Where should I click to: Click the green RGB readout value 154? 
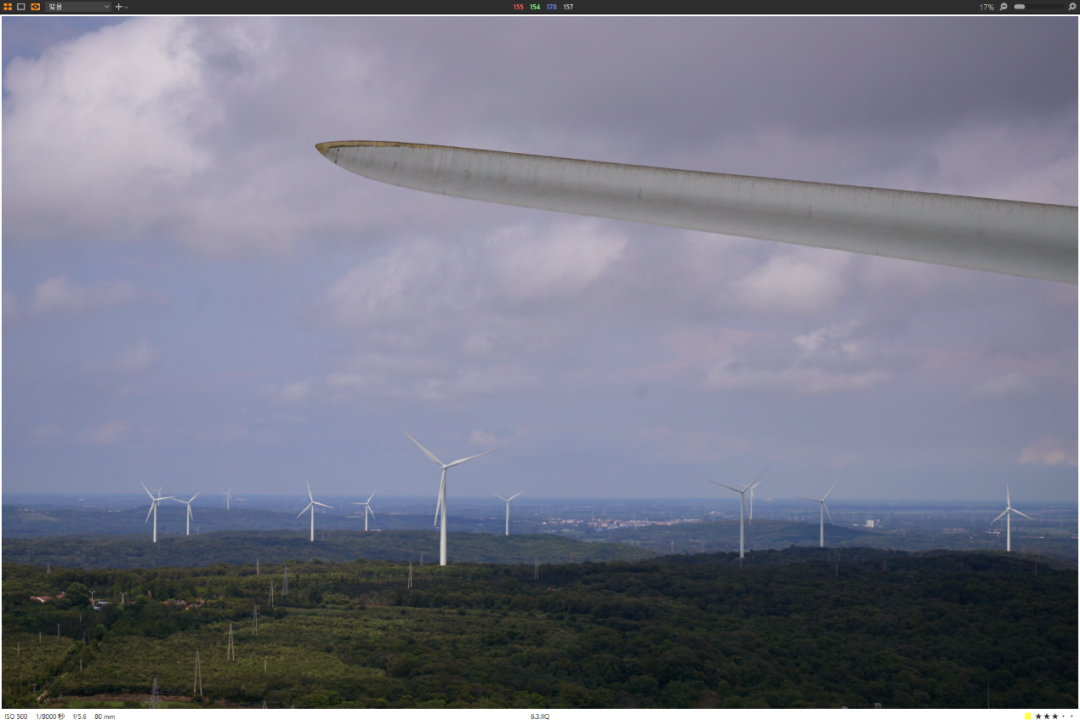pos(534,7)
